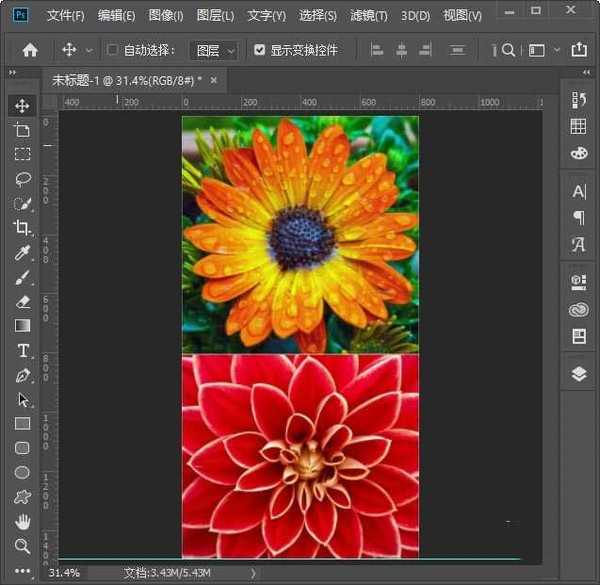Open the 图层 auto-select dropdown
The width and height of the screenshot is (600, 585).
point(215,50)
